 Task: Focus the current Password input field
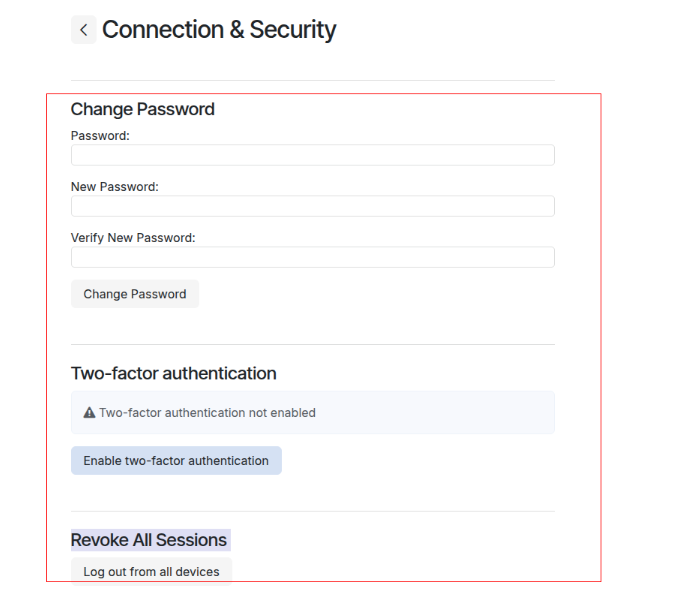pyautogui.click(x=312, y=155)
